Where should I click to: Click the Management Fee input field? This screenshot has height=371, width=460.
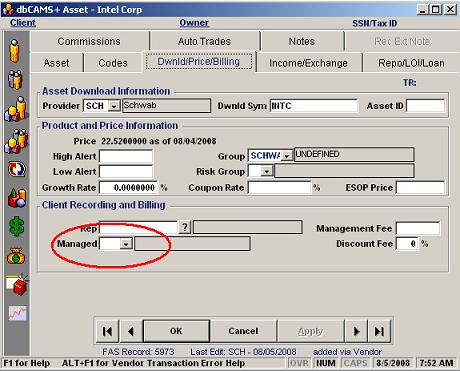pyautogui.click(x=418, y=228)
